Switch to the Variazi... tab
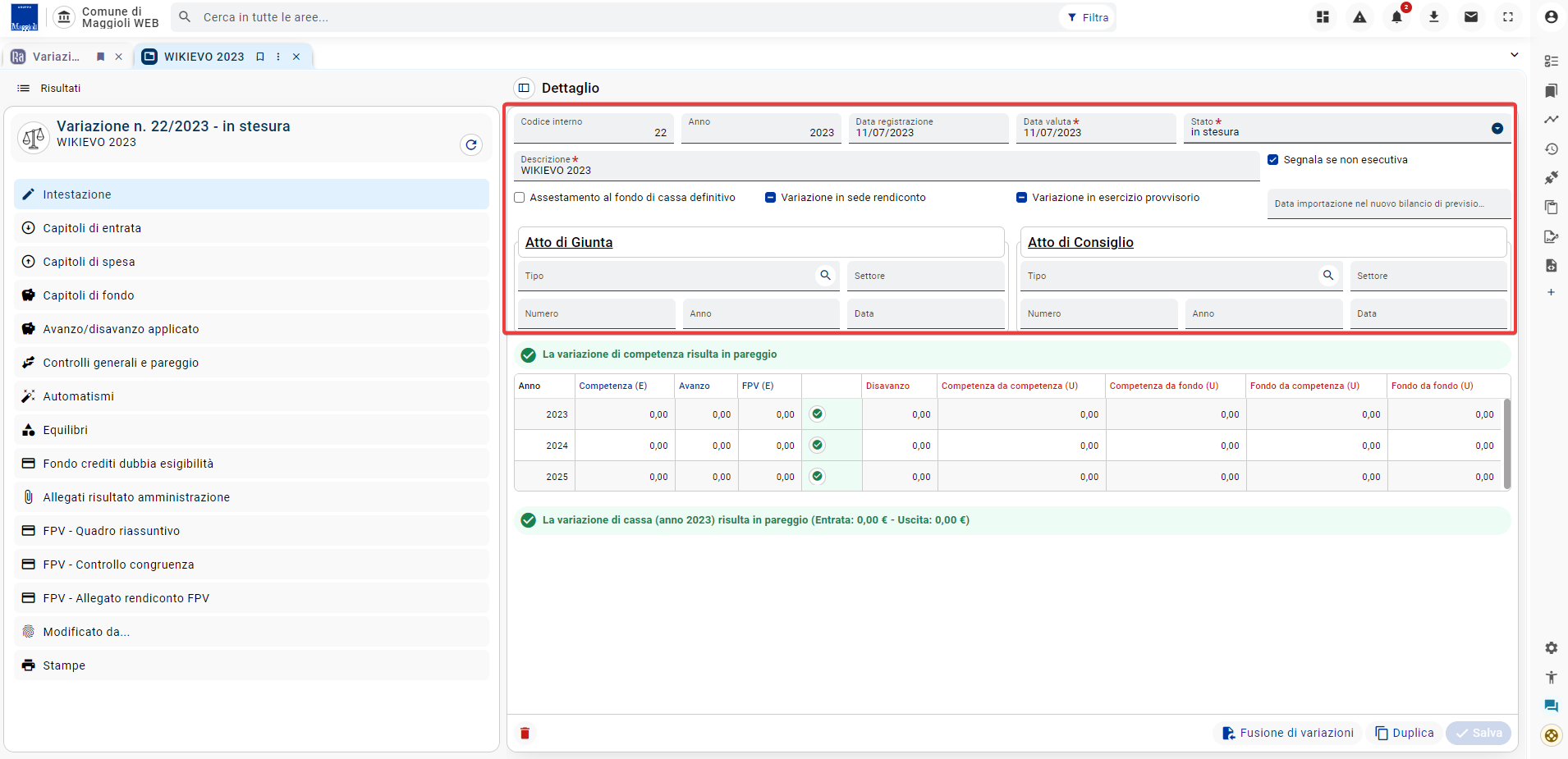1568x759 pixels. pyautogui.click(x=56, y=57)
